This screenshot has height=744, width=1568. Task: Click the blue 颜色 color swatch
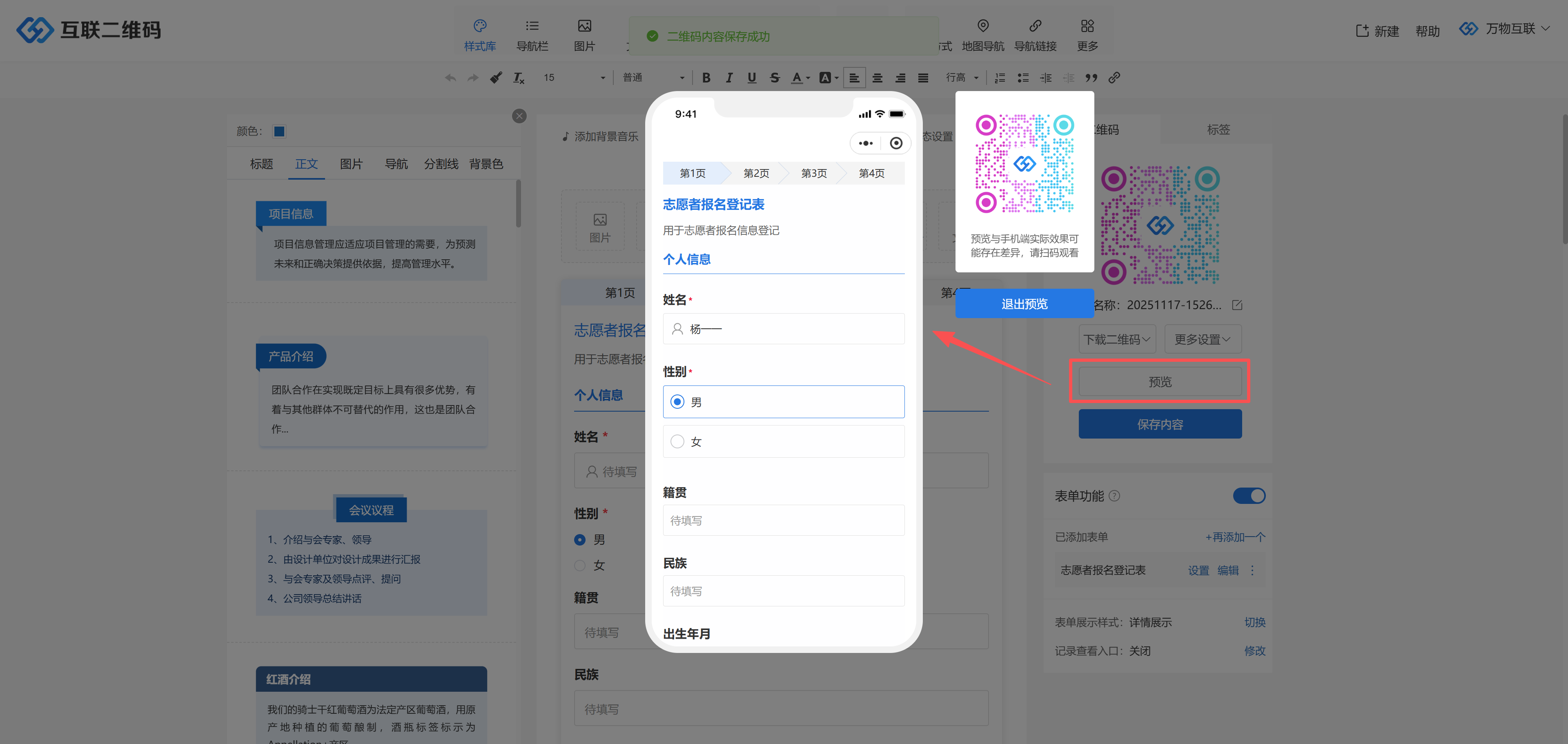click(x=279, y=131)
